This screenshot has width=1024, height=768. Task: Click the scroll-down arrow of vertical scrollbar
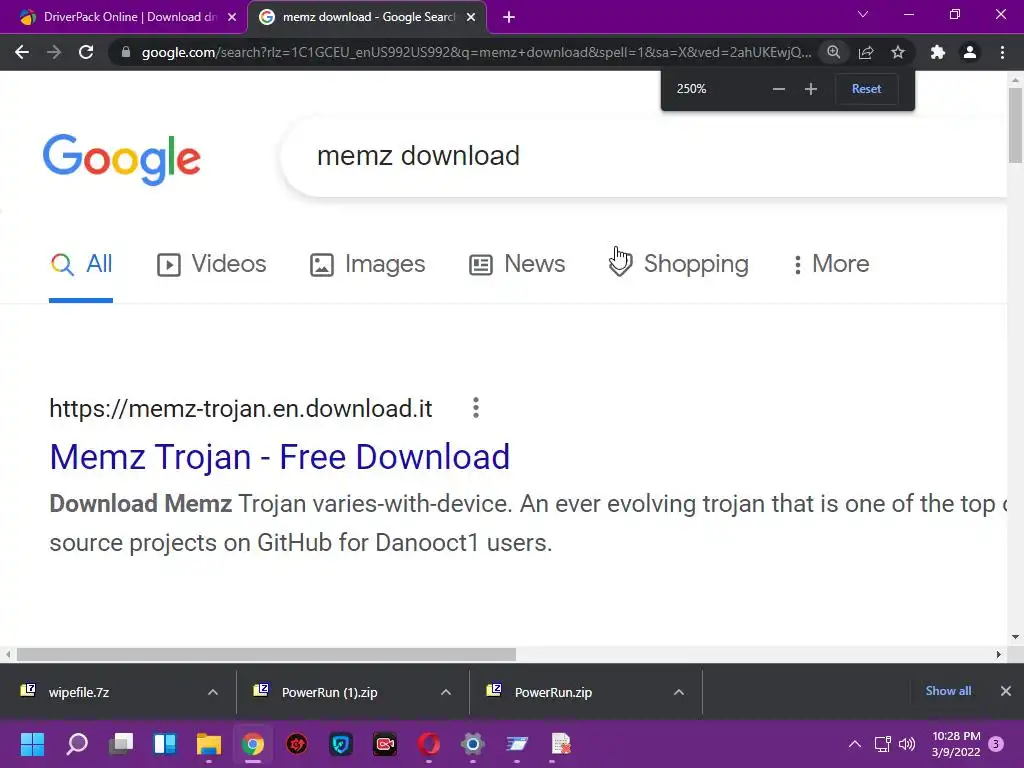[1015, 637]
